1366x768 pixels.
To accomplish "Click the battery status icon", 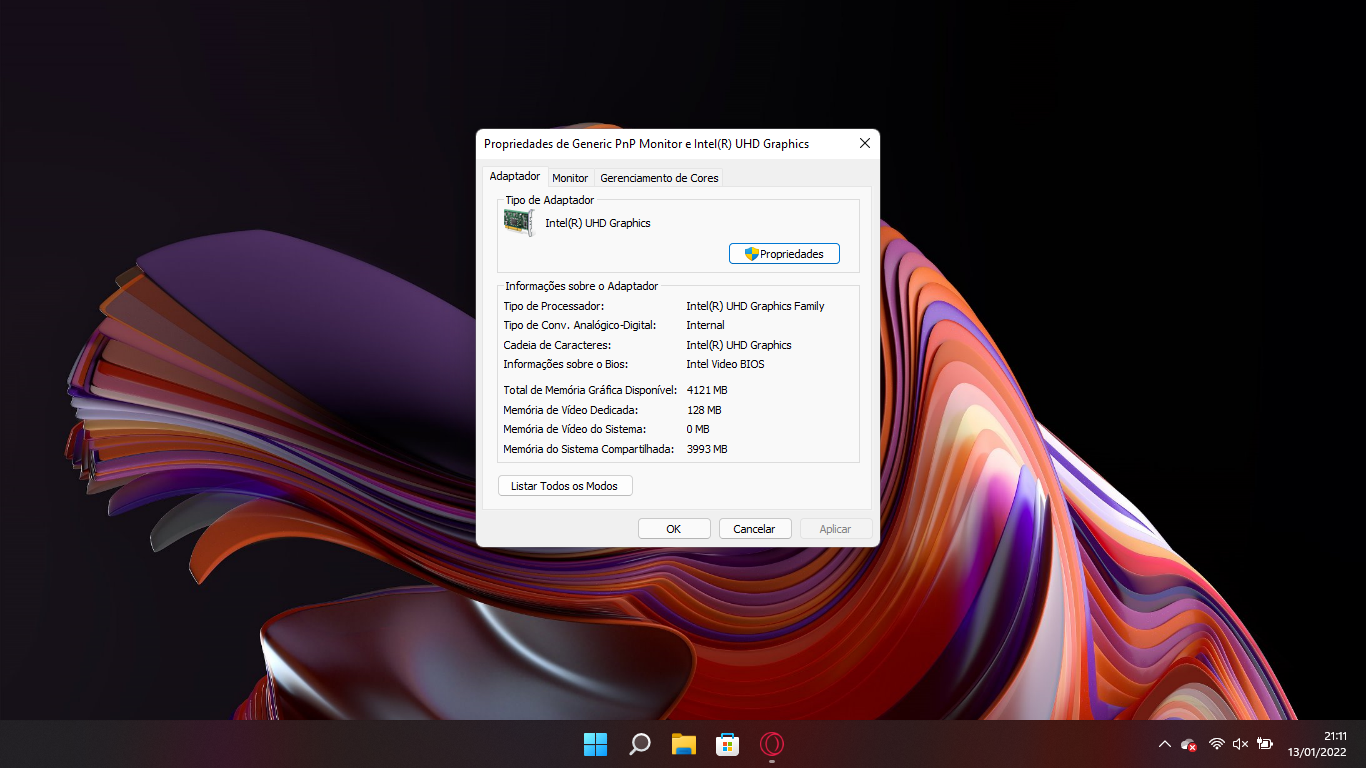I will point(1265,744).
